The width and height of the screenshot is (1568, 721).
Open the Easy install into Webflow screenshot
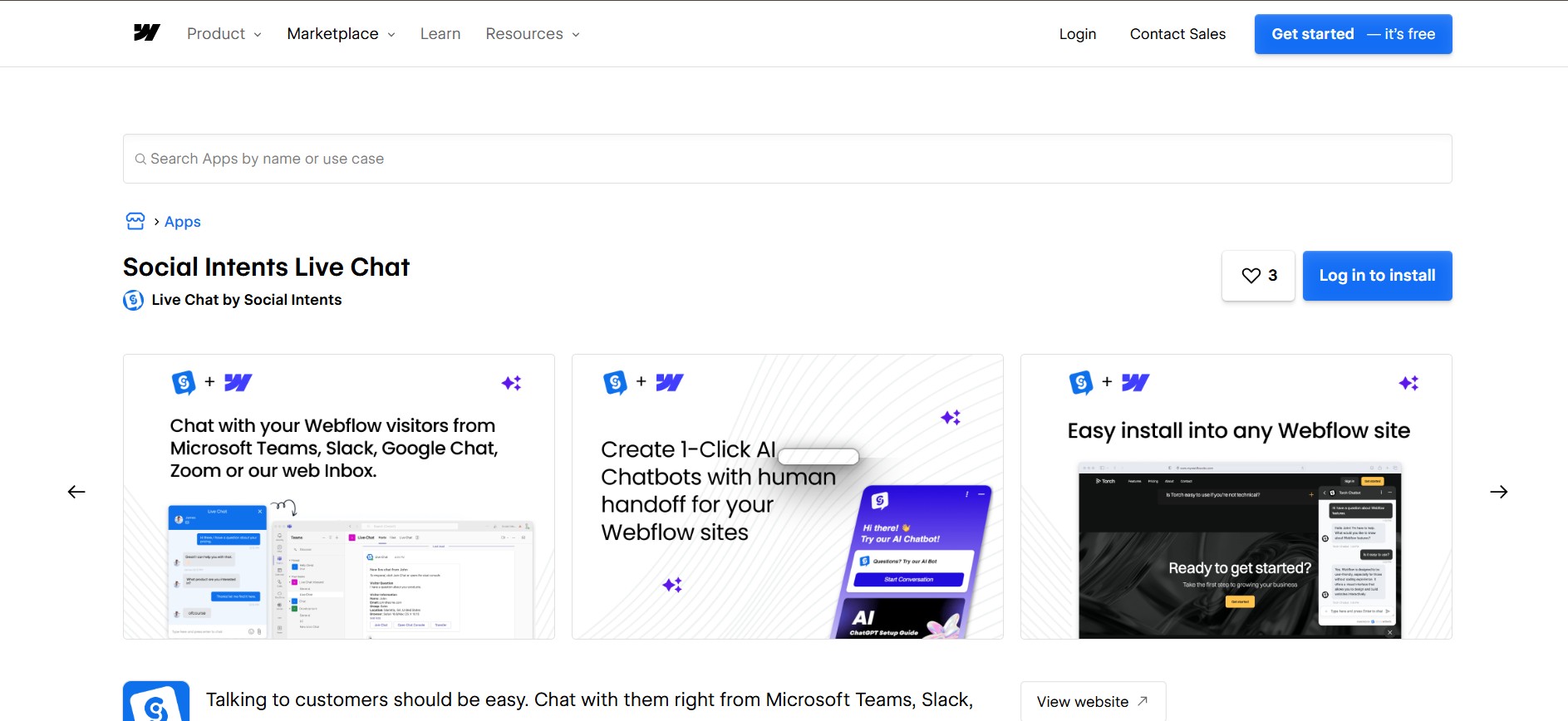coord(1236,497)
